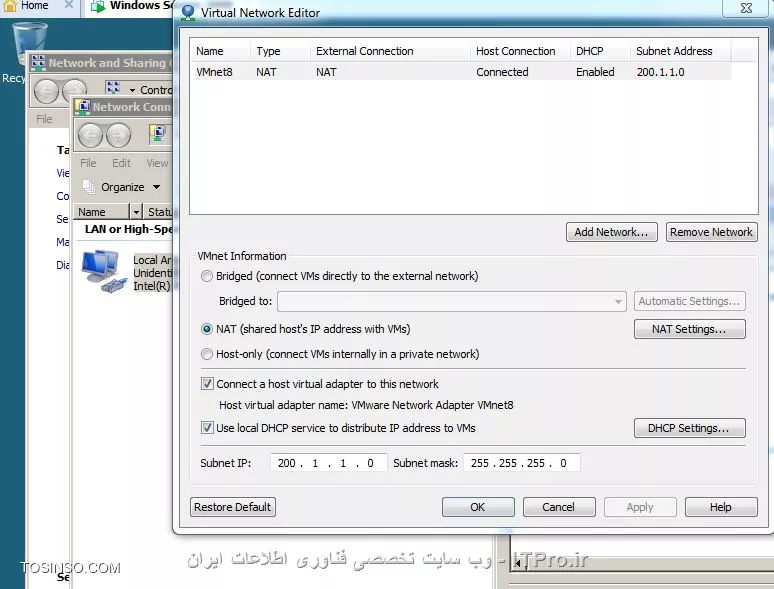
Task: Click the Apply button
Action: point(640,507)
